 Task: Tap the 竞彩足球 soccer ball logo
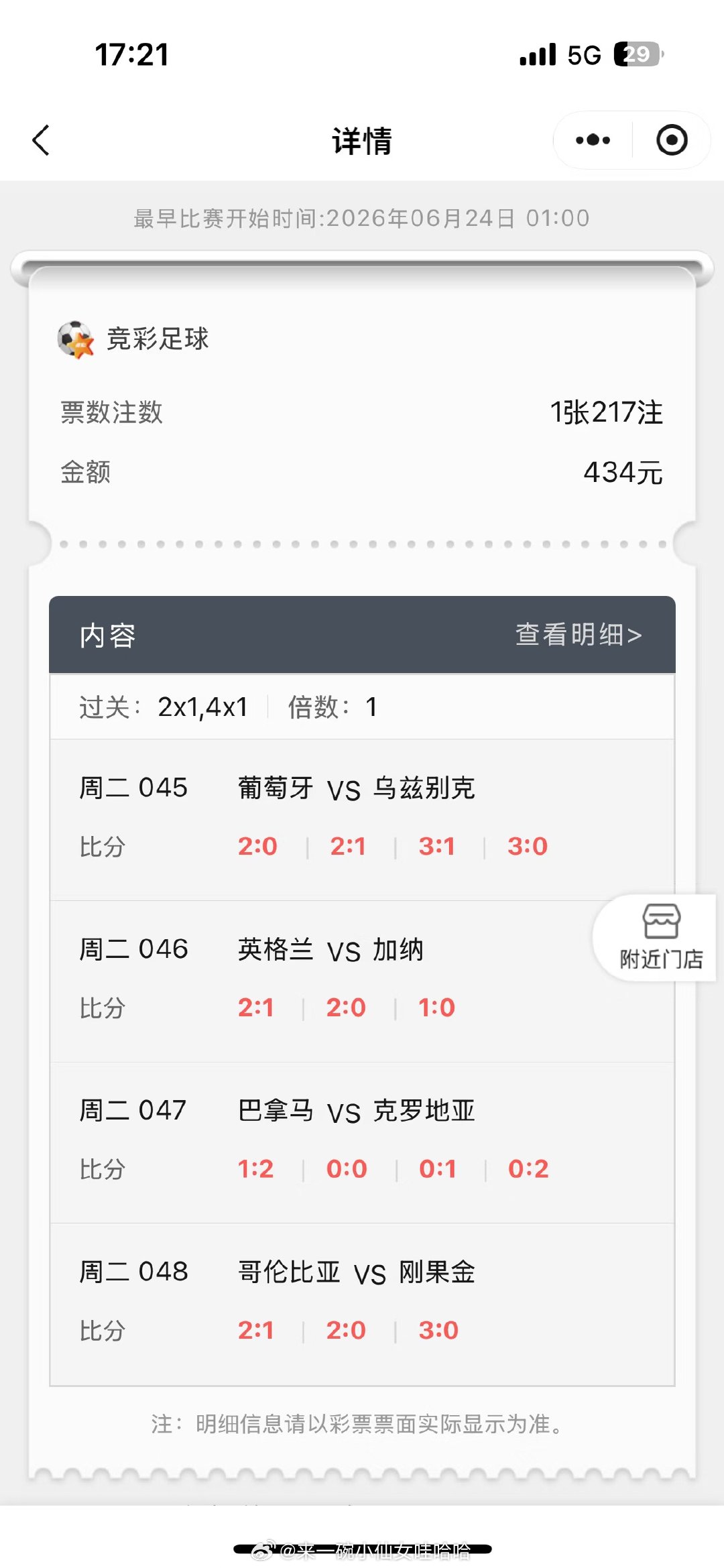[x=75, y=339]
